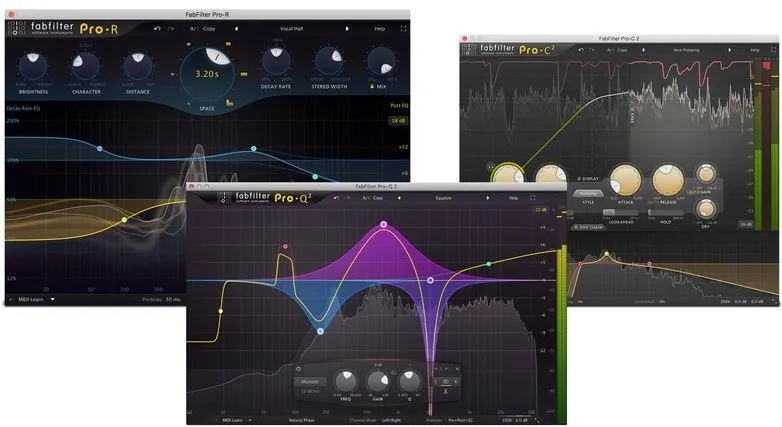The image size is (782, 427).
Task: Open the preset name menu in Pro-C 2
Action: [686, 50]
